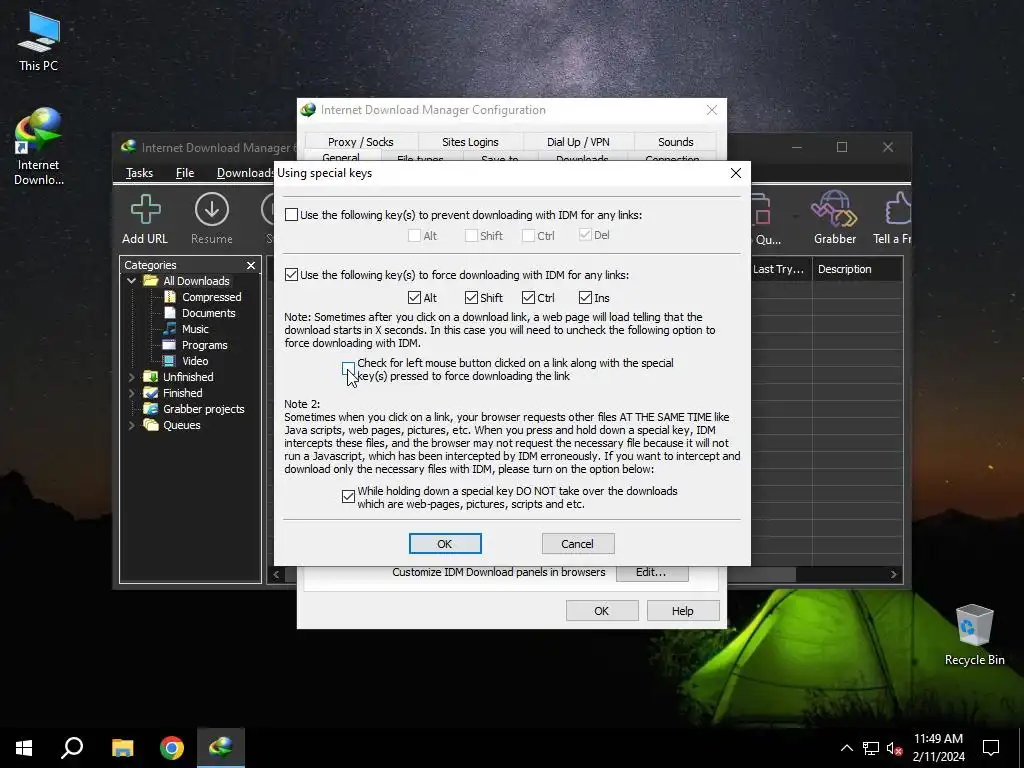The image size is (1024, 768).
Task: Close the Categories panel with its X
Action: coord(251,265)
